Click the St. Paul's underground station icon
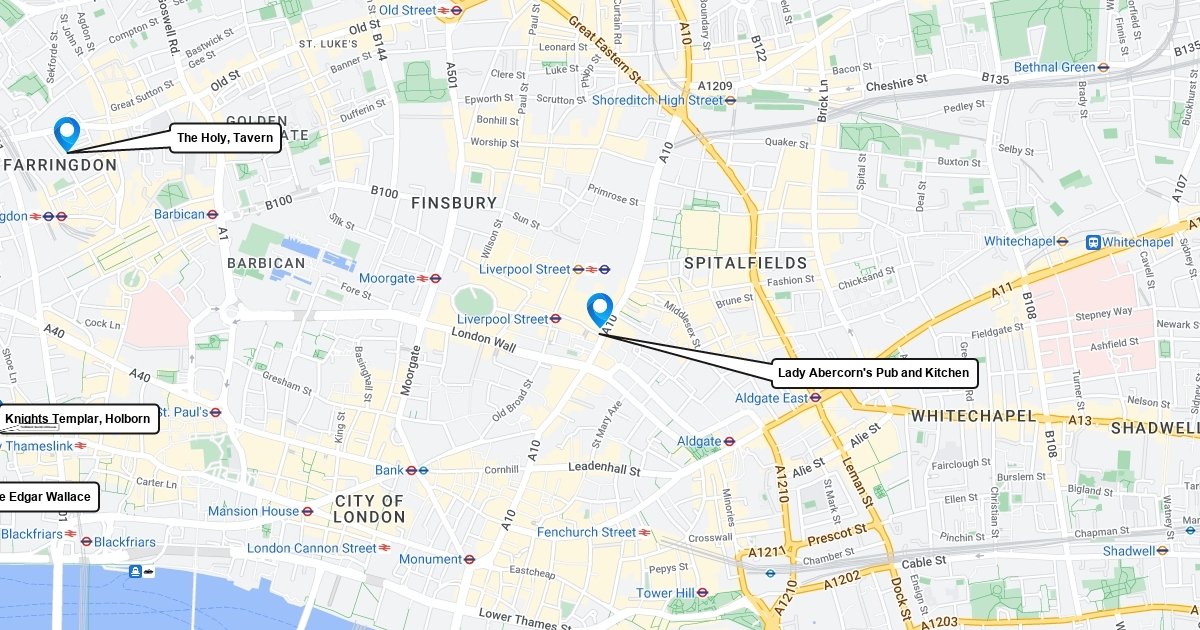1200x630 pixels. (x=216, y=412)
